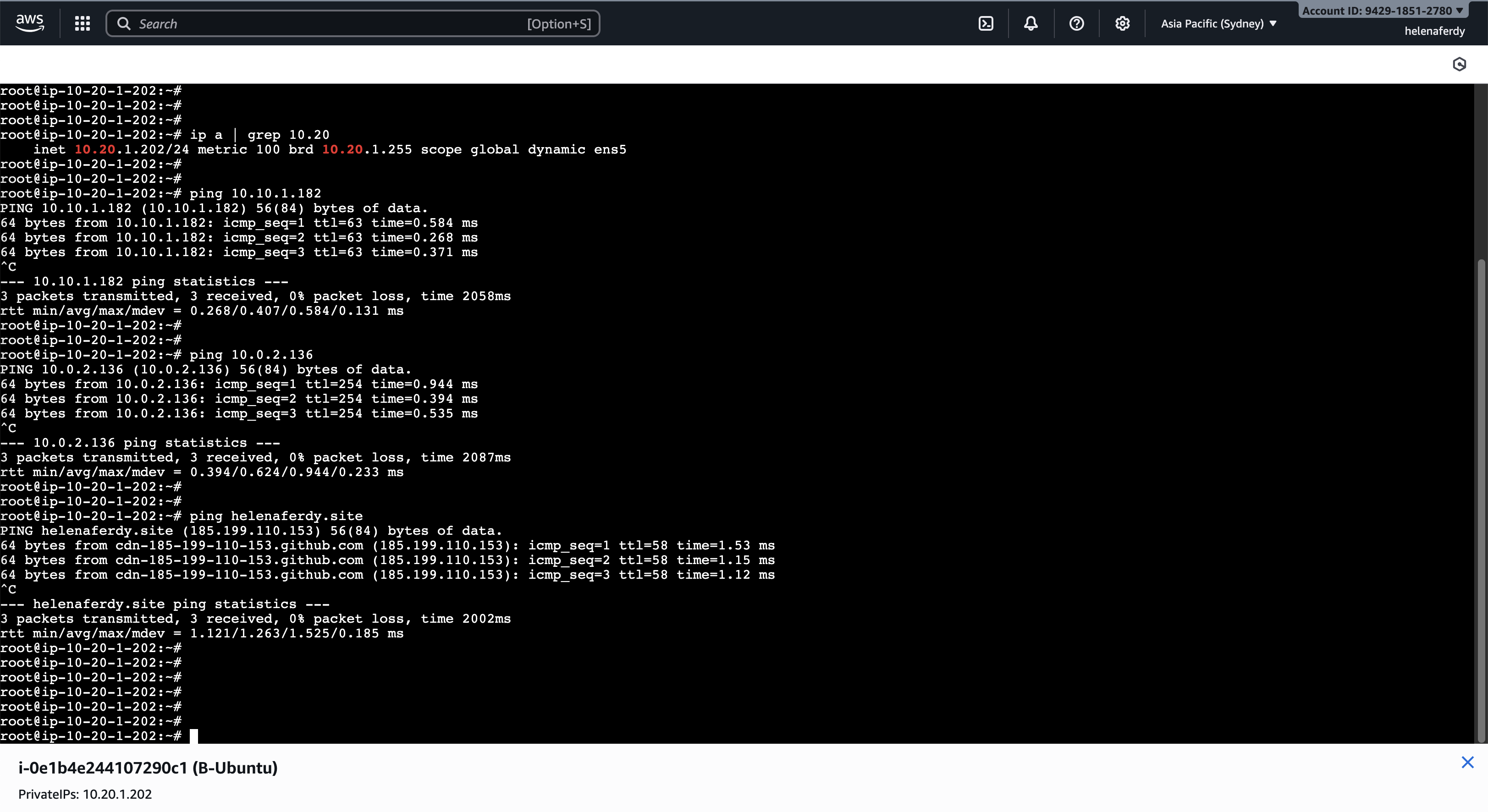Click the instance ID i-0e1b4e244107290c1 heading
The image size is (1488, 812).
pyautogui.click(x=148, y=768)
